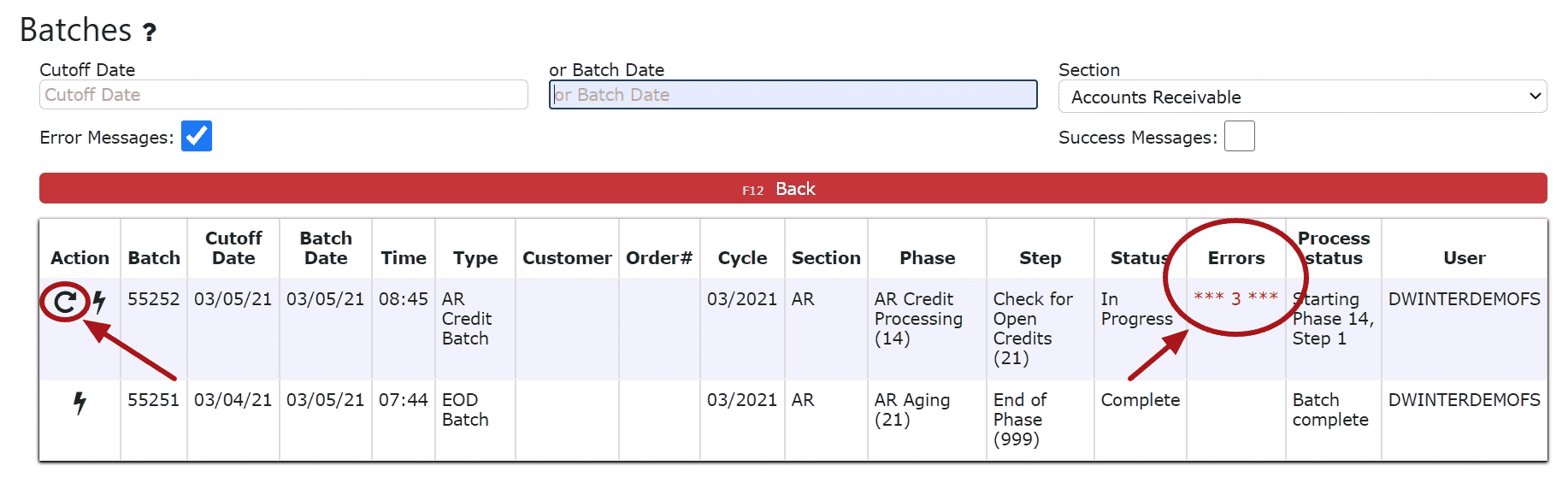The image size is (1568, 477).
Task: Click the help question mark beside Batches
Action: tap(150, 32)
